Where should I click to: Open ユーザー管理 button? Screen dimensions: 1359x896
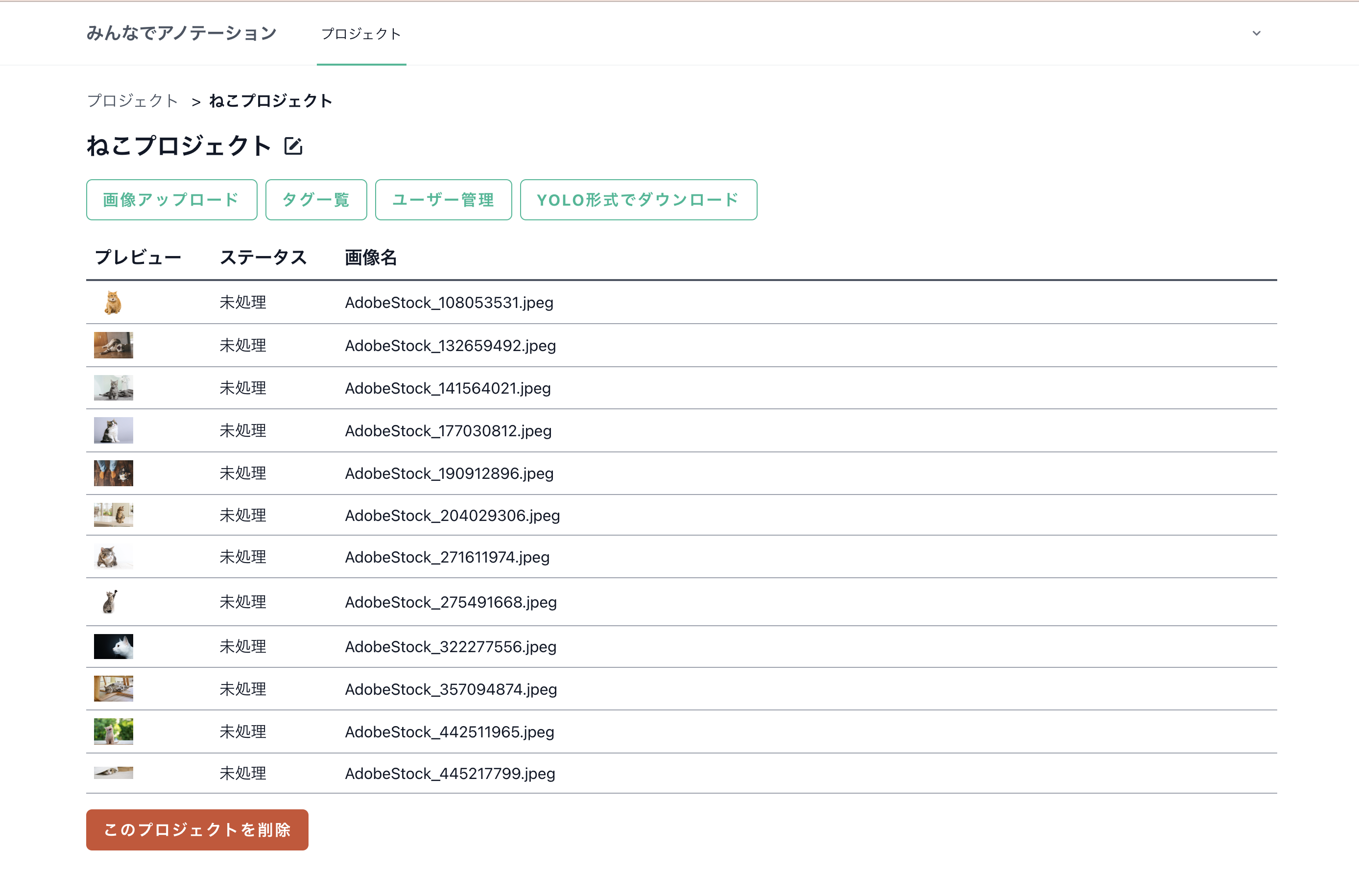[x=444, y=199]
